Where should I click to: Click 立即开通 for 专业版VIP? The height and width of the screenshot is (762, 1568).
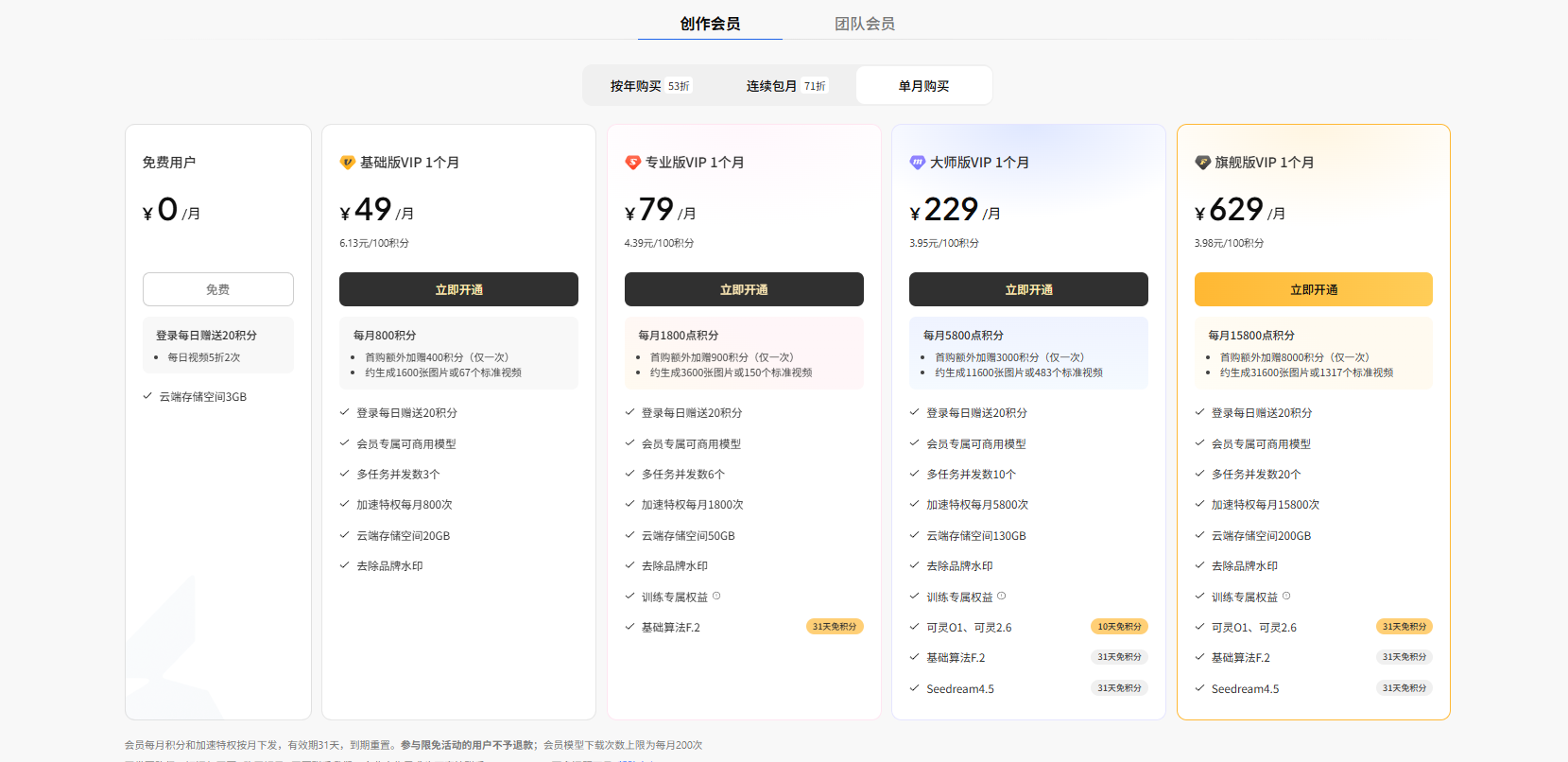pyautogui.click(x=744, y=289)
